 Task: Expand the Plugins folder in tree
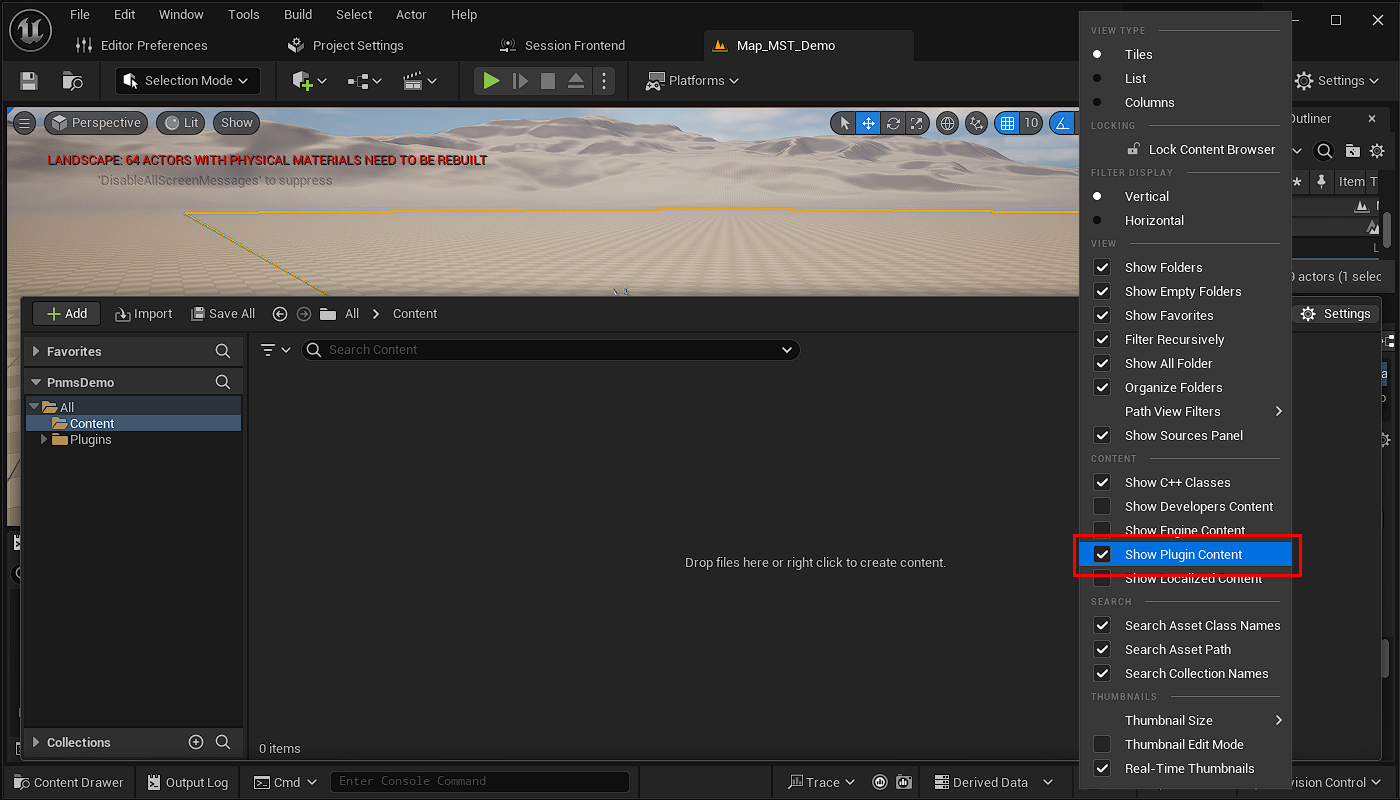point(44,440)
